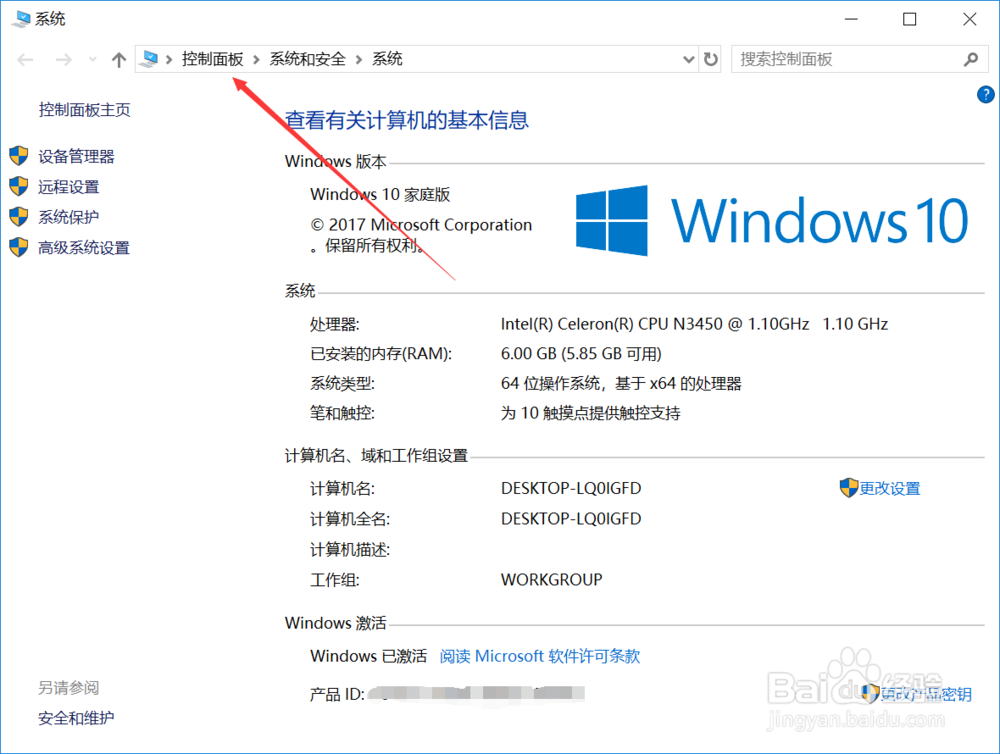Select the WORKGROUP value
This screenshot has height=754, width=1000.
[x=552, y=580]
